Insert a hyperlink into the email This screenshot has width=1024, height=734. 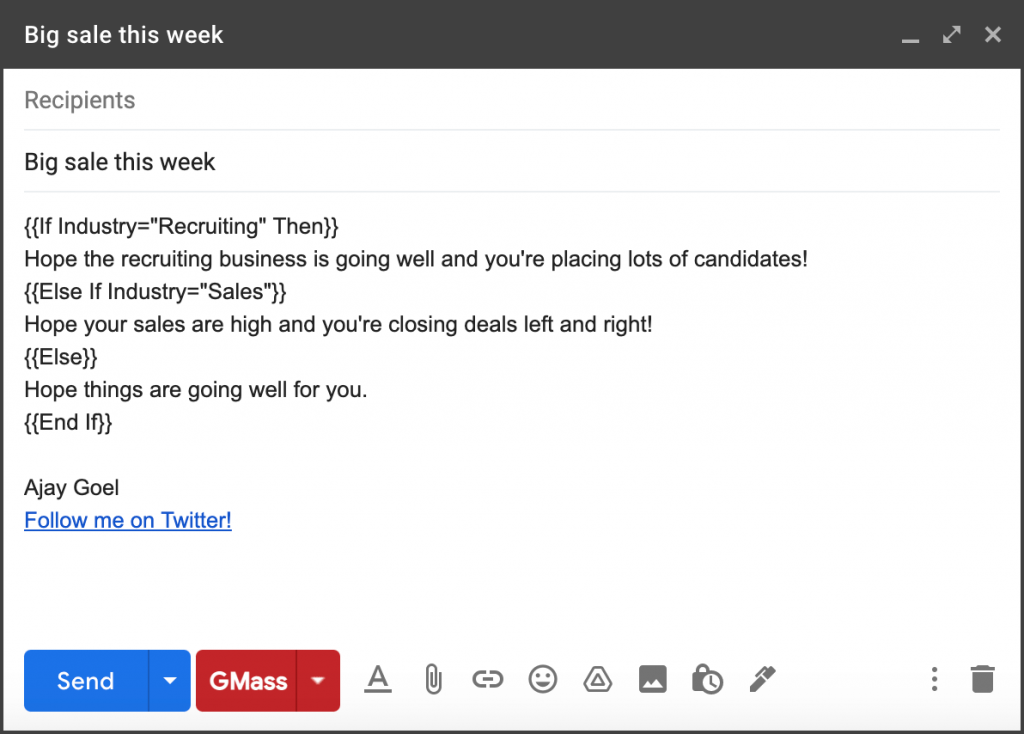coord(487,679)
